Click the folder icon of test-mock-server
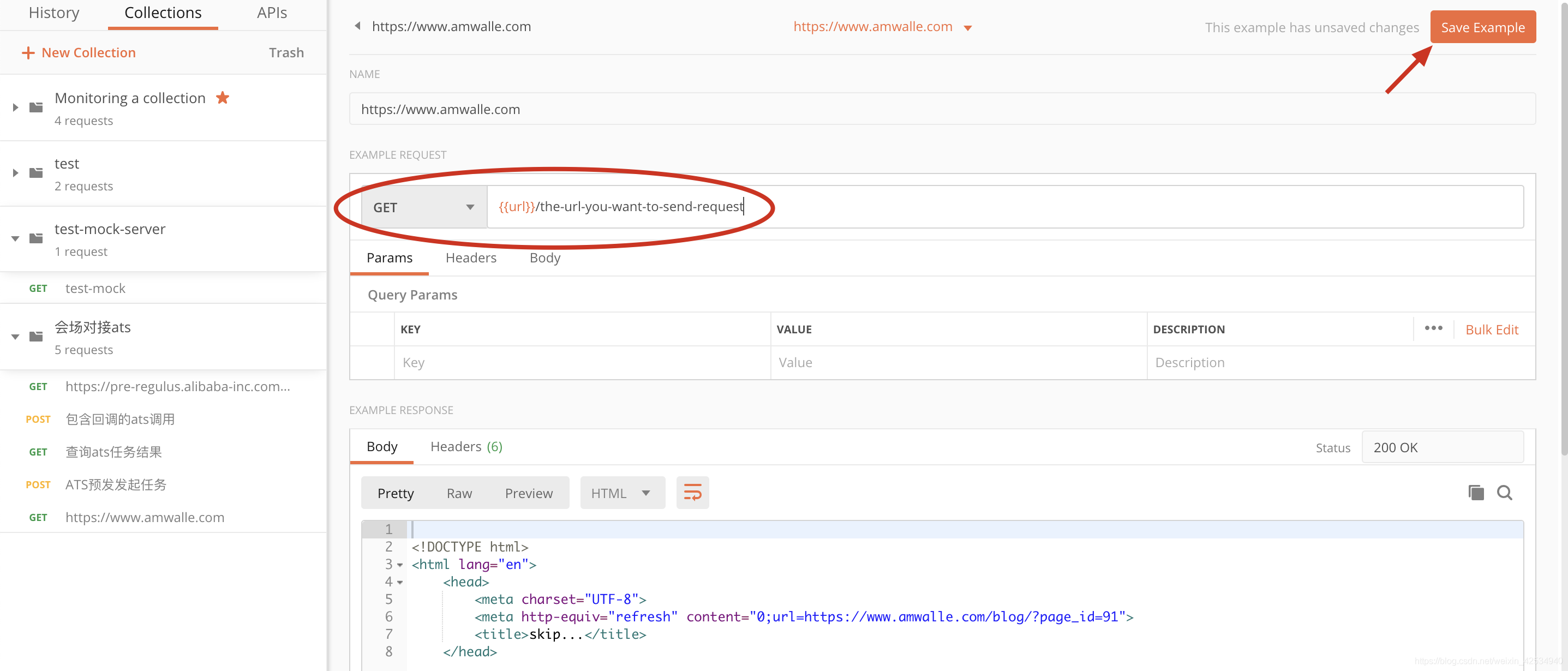Viewport: 1568px width, 671px height. (x=37, y=238)
